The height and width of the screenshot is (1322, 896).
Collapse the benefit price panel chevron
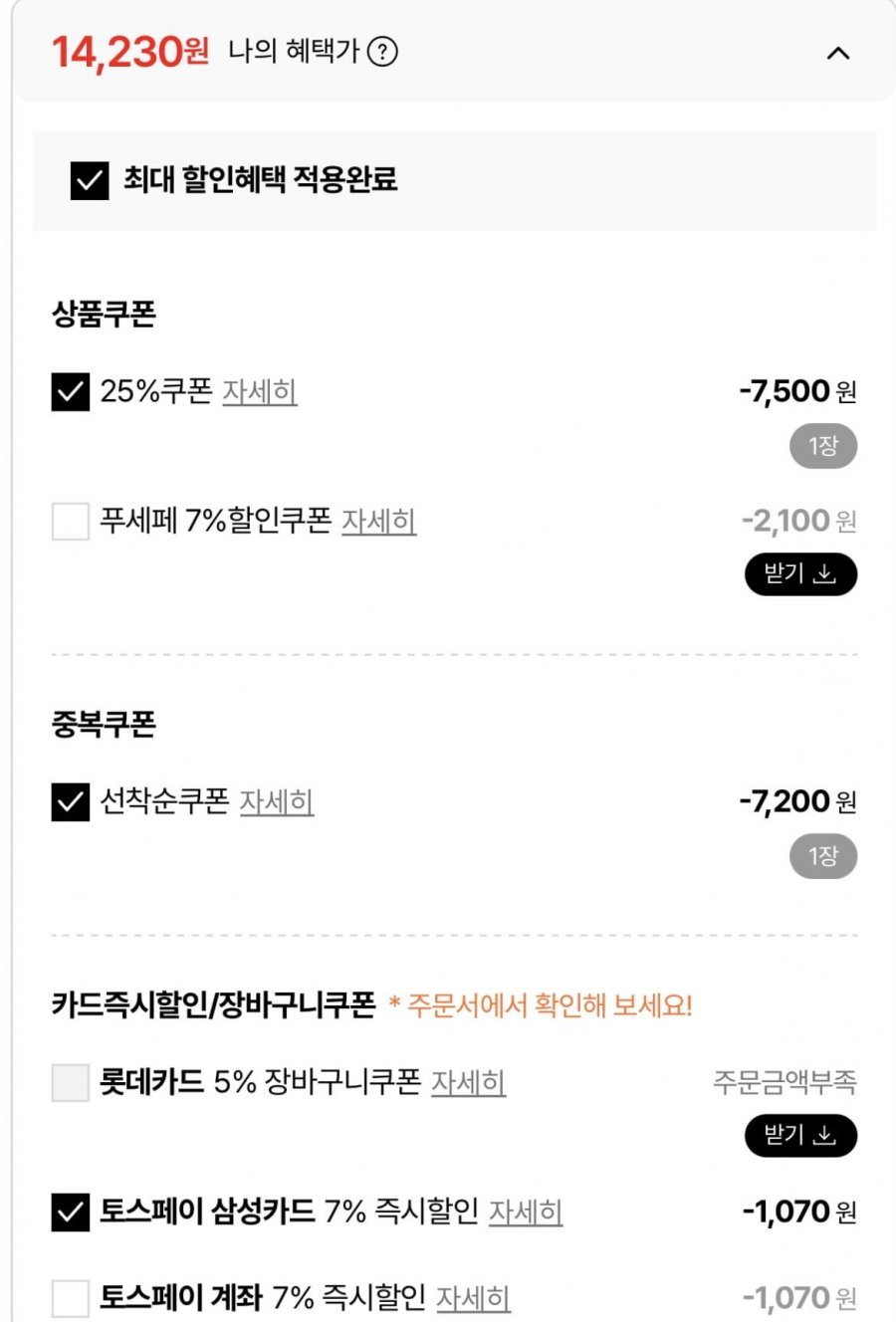tap(838, 53)
